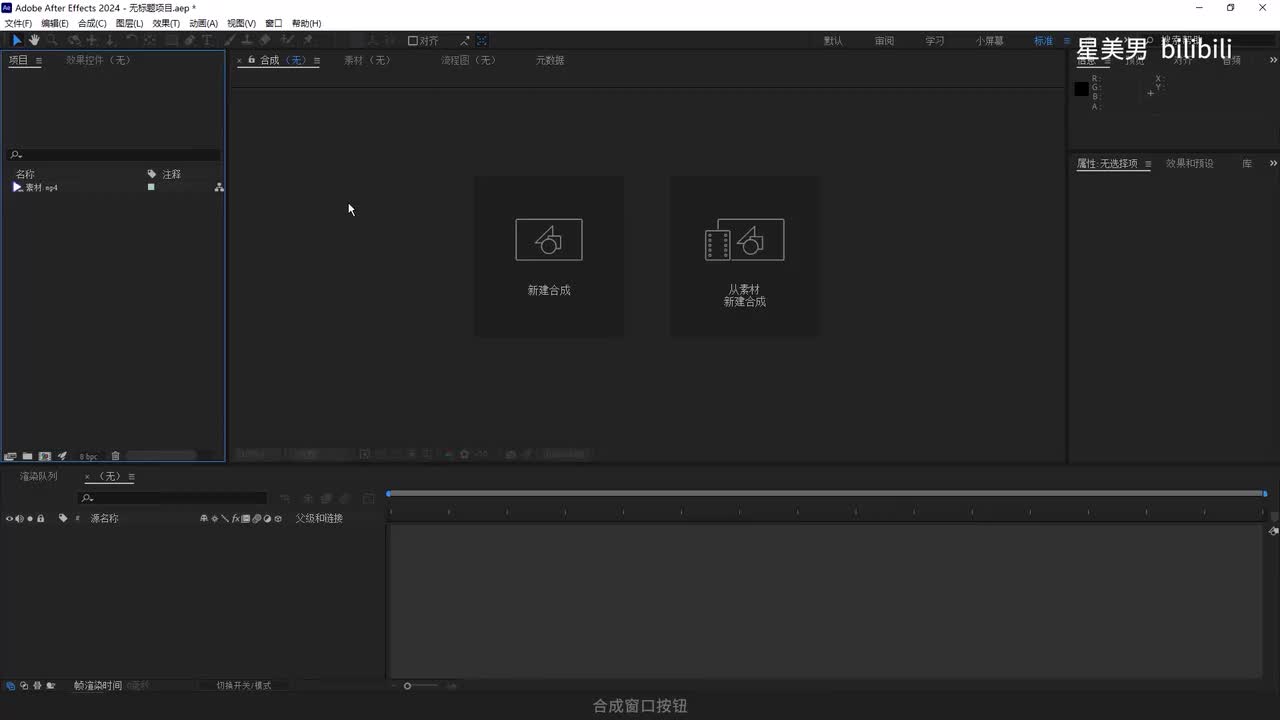The image size is (1280, 720).
Task: Select the Puppet Pin tool
Action: pos(308,40)
